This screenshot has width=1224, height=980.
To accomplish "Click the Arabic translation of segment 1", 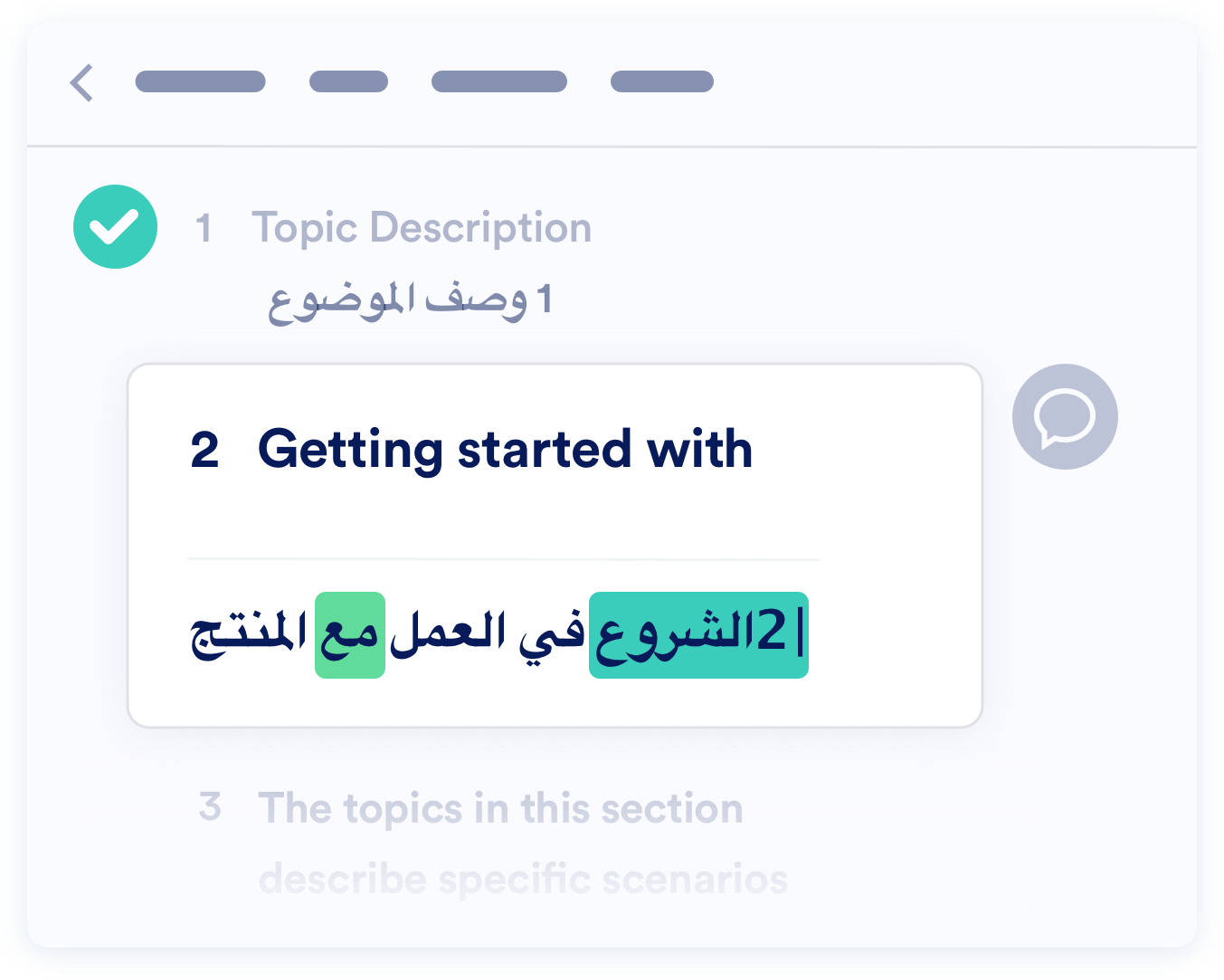I will point(411,300).
